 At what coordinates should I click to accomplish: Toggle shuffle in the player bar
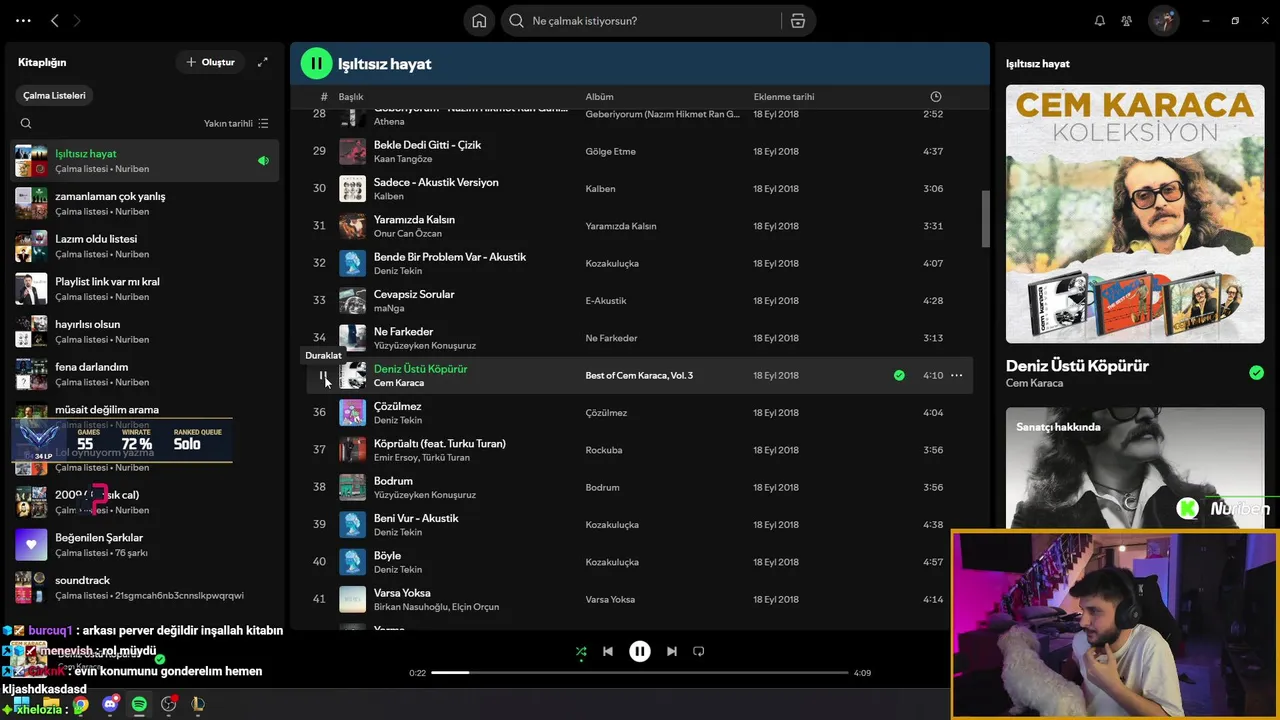581,651
